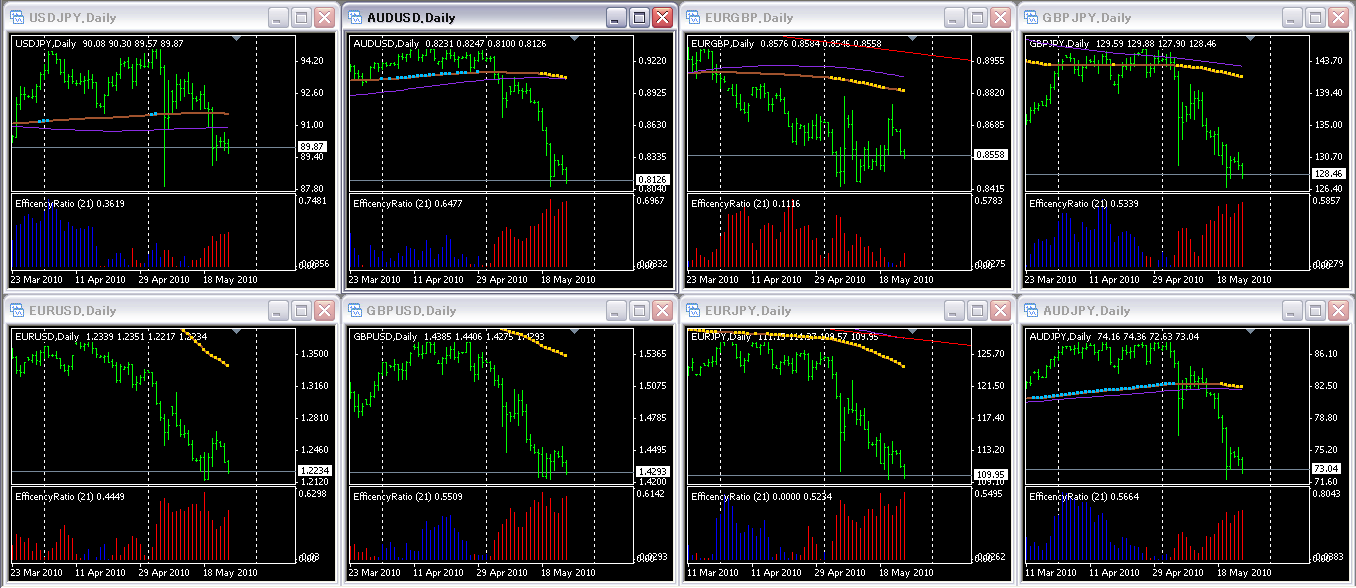
Task: Click the USDJPY chart window icon
Action: 16,18
